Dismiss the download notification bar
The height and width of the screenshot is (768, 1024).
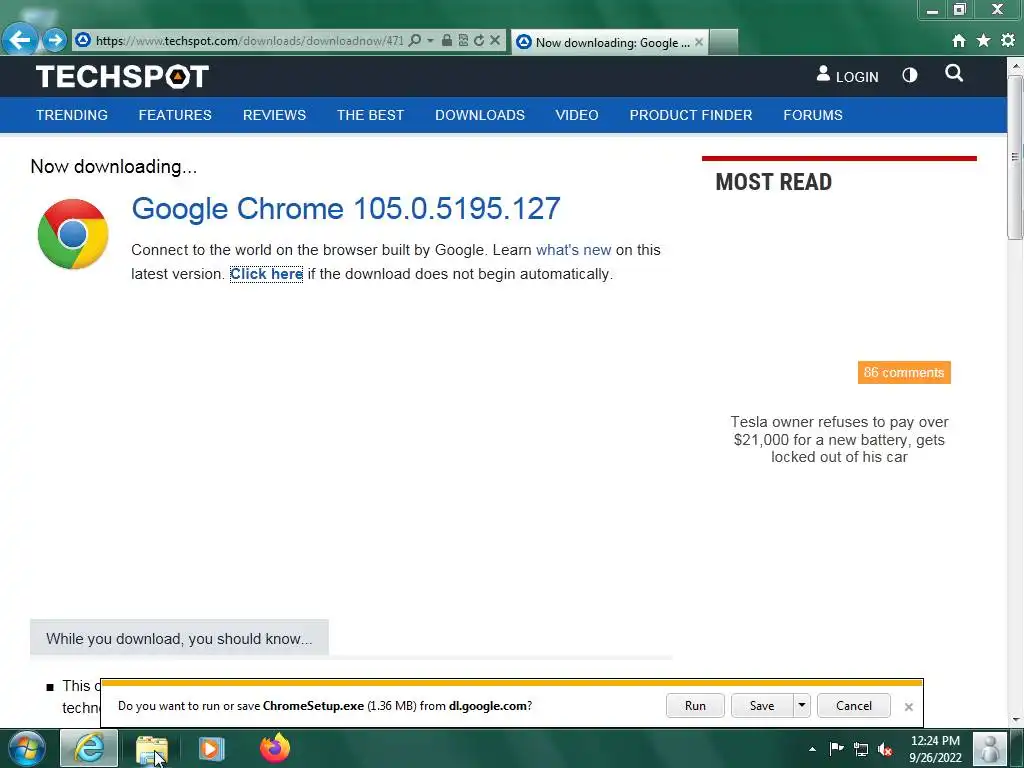908,707
